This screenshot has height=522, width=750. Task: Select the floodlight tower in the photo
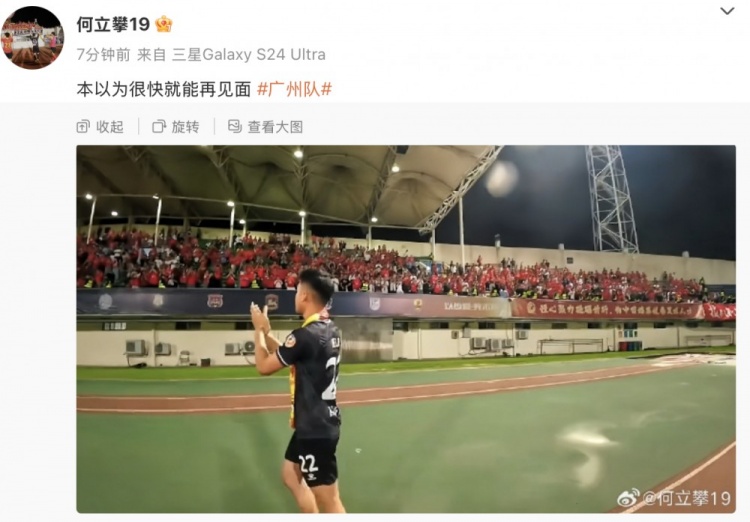(x=612, y=199)
